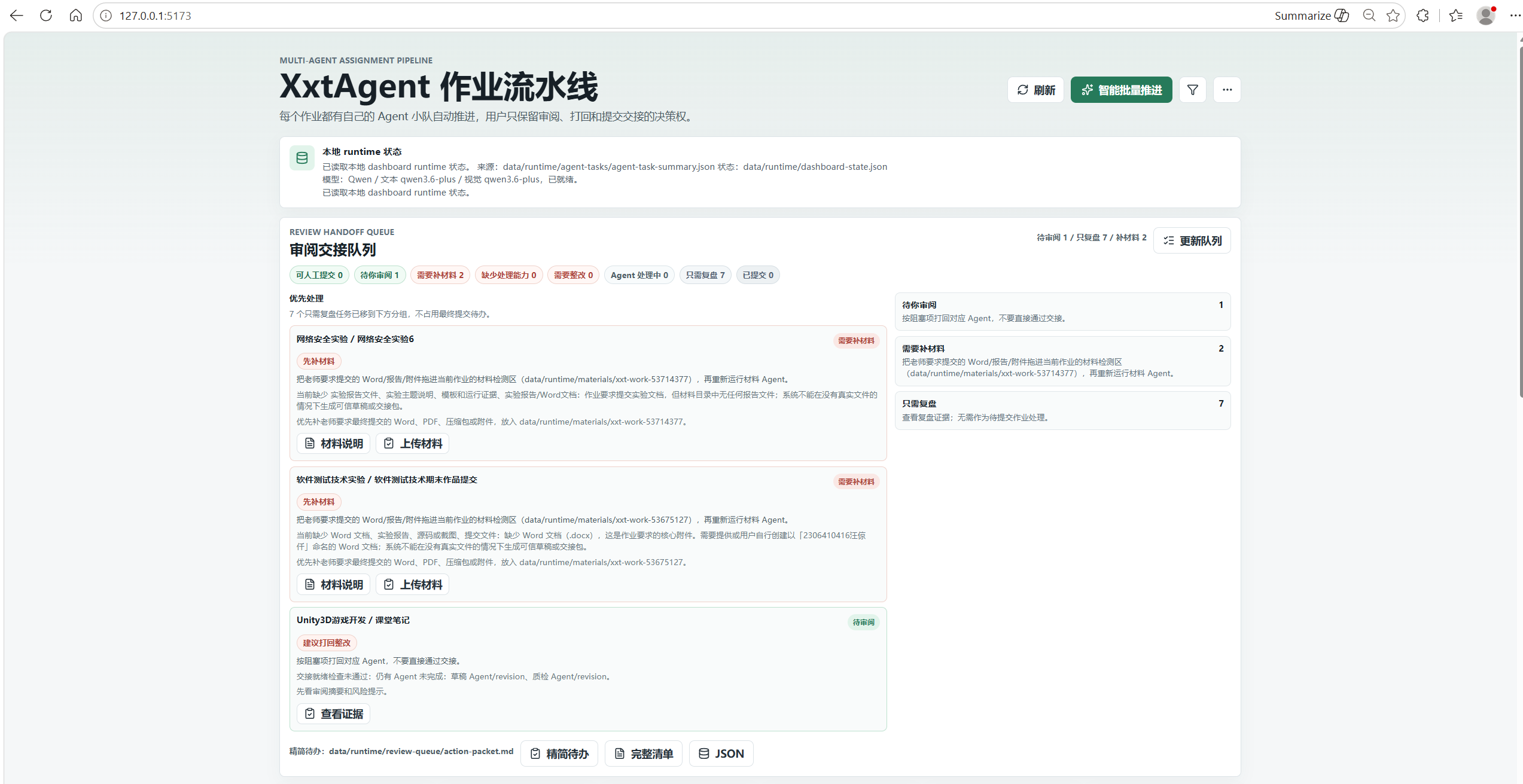Image resolution: width=1523 pixels, height=784 pixels.
Task: Select the Agent 处理中 0 filter chip
Action: (639, 275)
